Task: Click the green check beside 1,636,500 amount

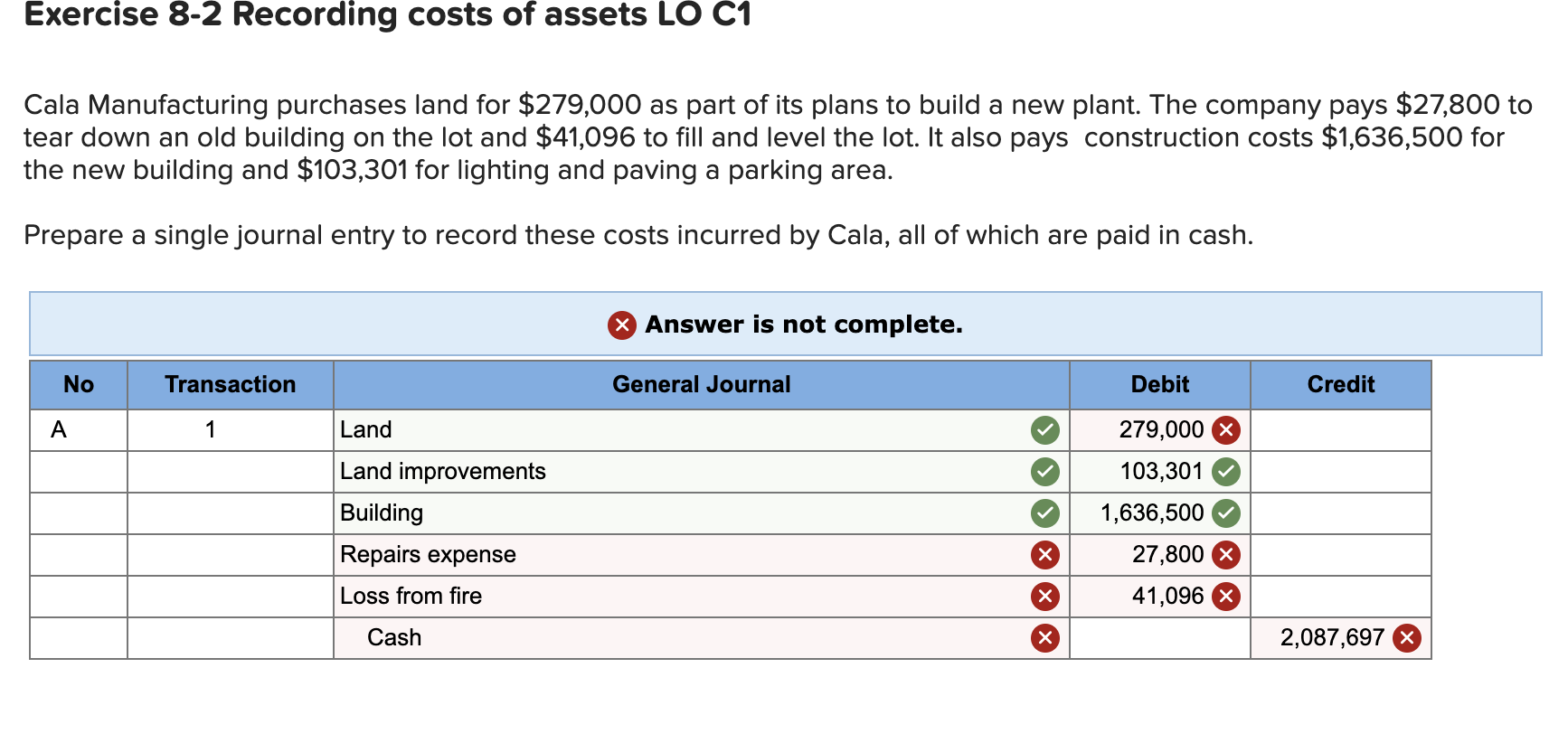Action: [1226, 513]
